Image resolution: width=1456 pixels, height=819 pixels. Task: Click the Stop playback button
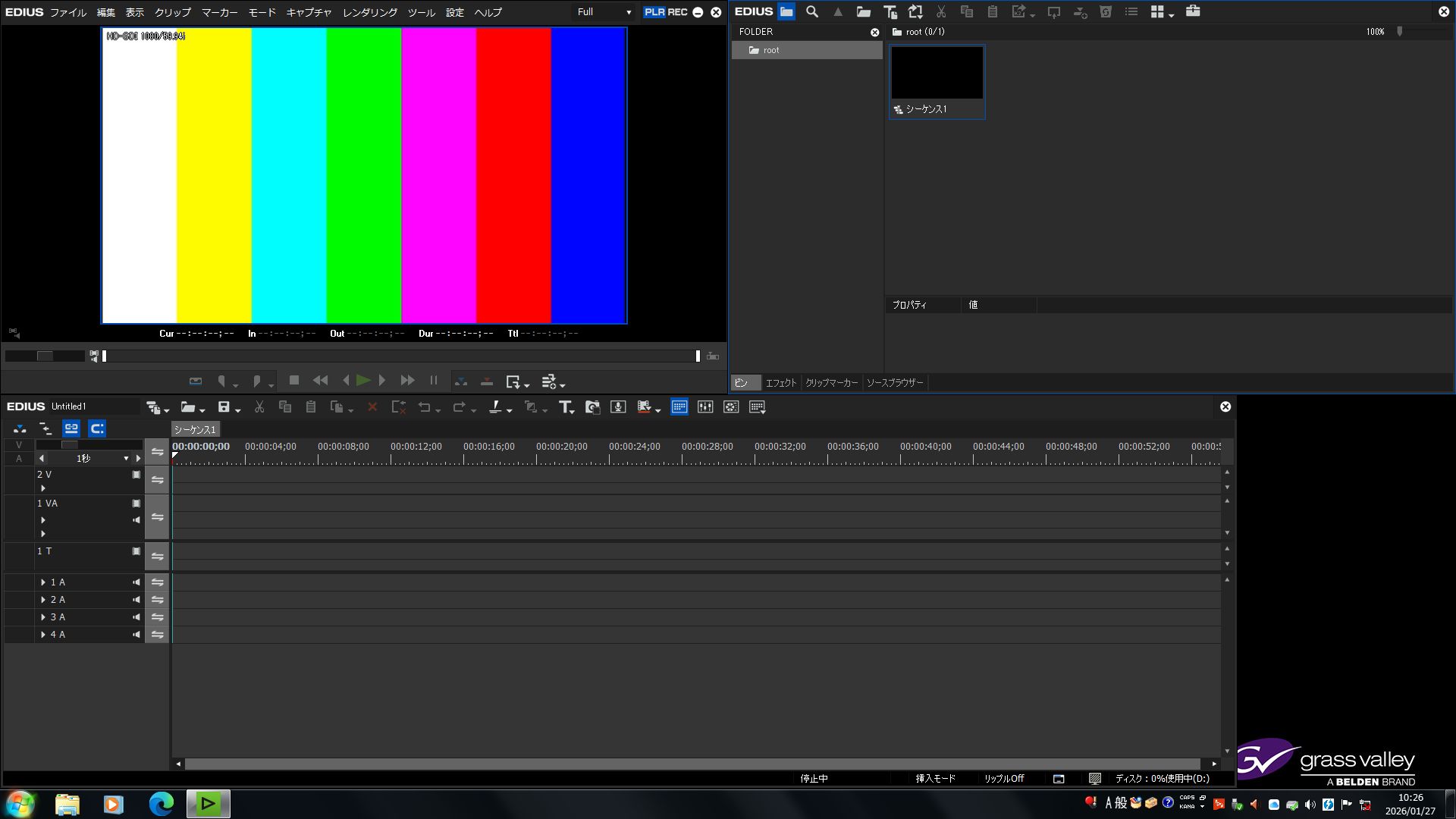click(294, 381)
